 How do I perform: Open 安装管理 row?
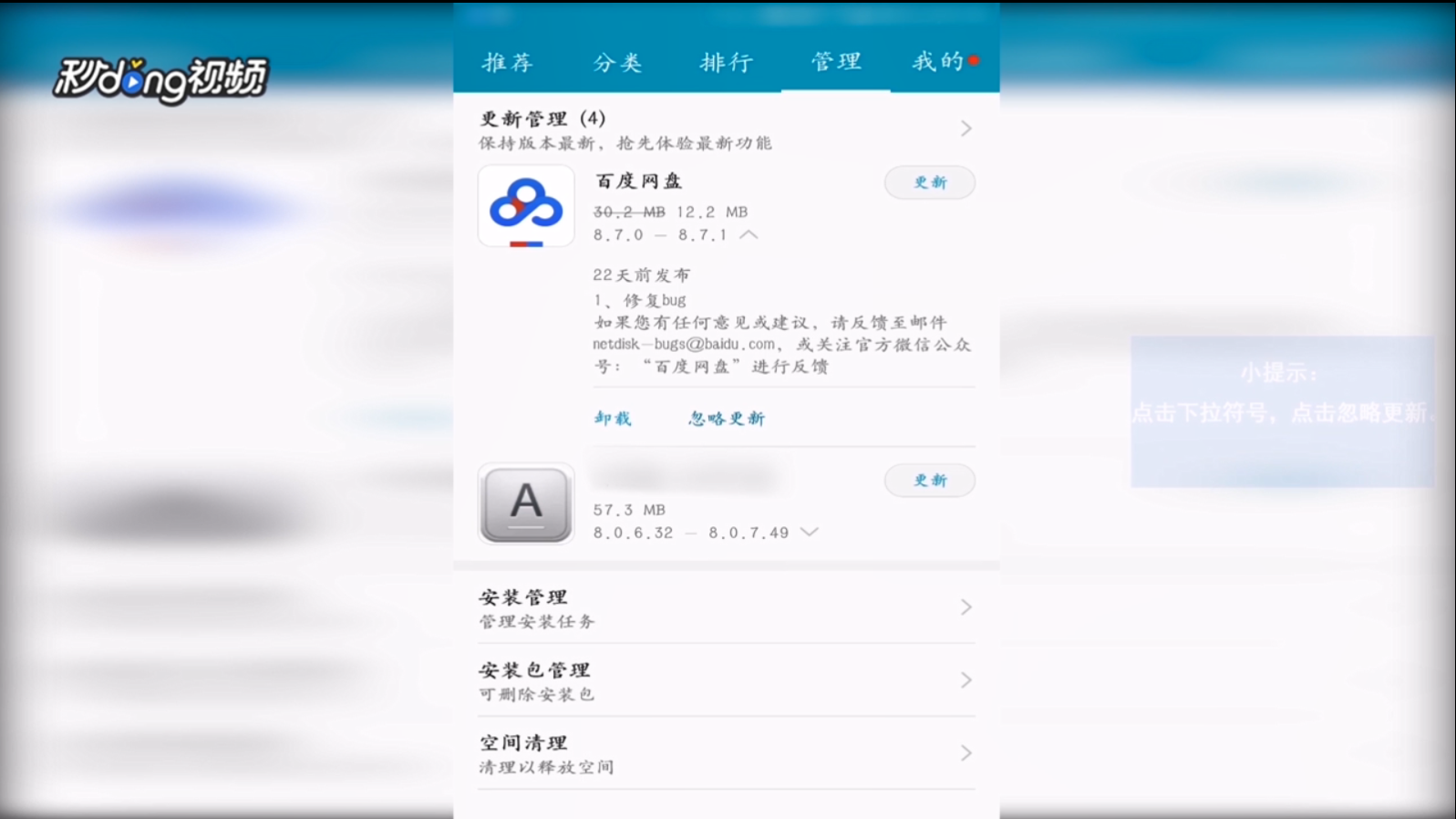click(x=727, y=607)
